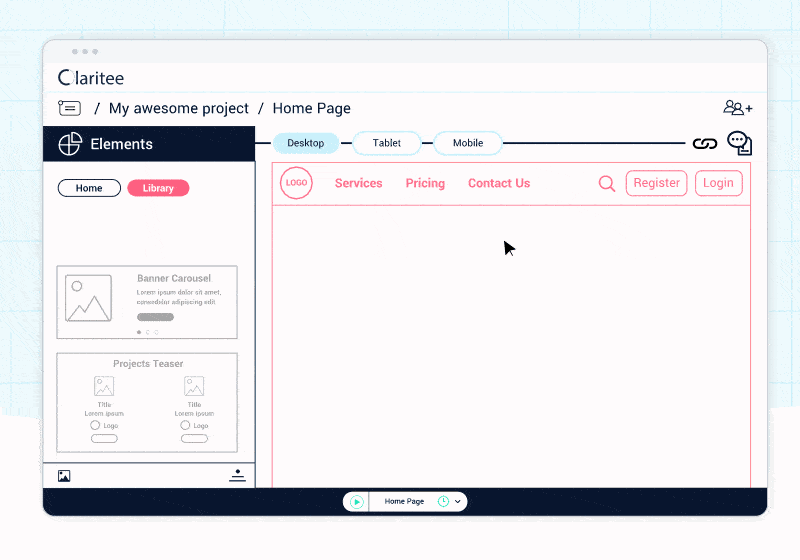The width and height of the screenshot is (800, 560).
Task: Click the project list icon beside breadcrumb
Action: tap(69, 108)
